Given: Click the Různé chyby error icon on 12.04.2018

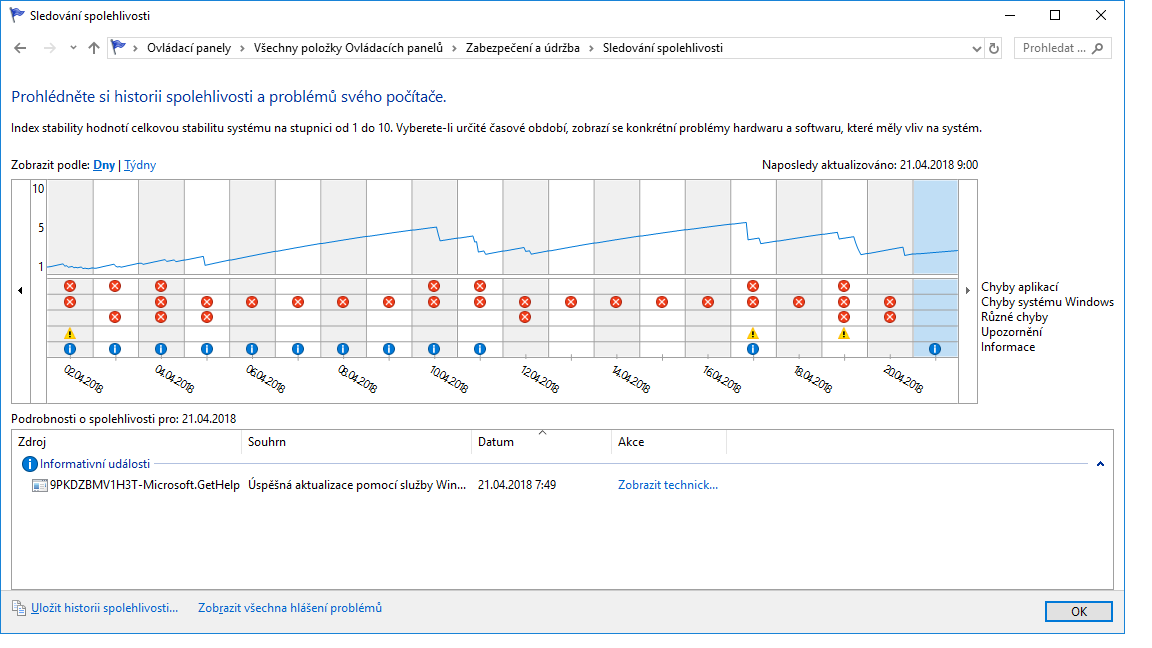Looking at the screenshot, I should (525, 317).
